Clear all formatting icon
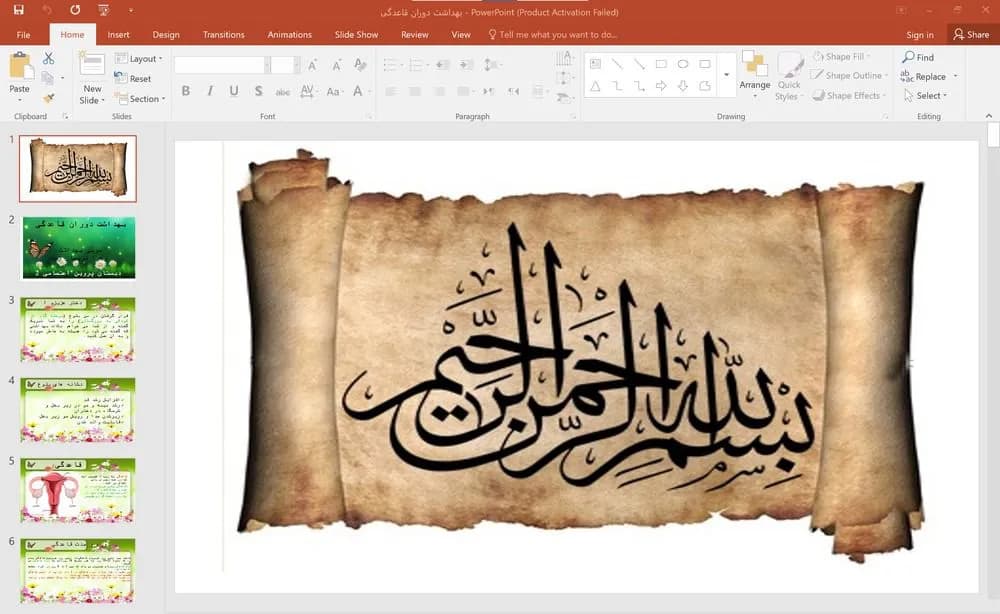This screenshot has height=614, width=1000. (x=360, y=65)
